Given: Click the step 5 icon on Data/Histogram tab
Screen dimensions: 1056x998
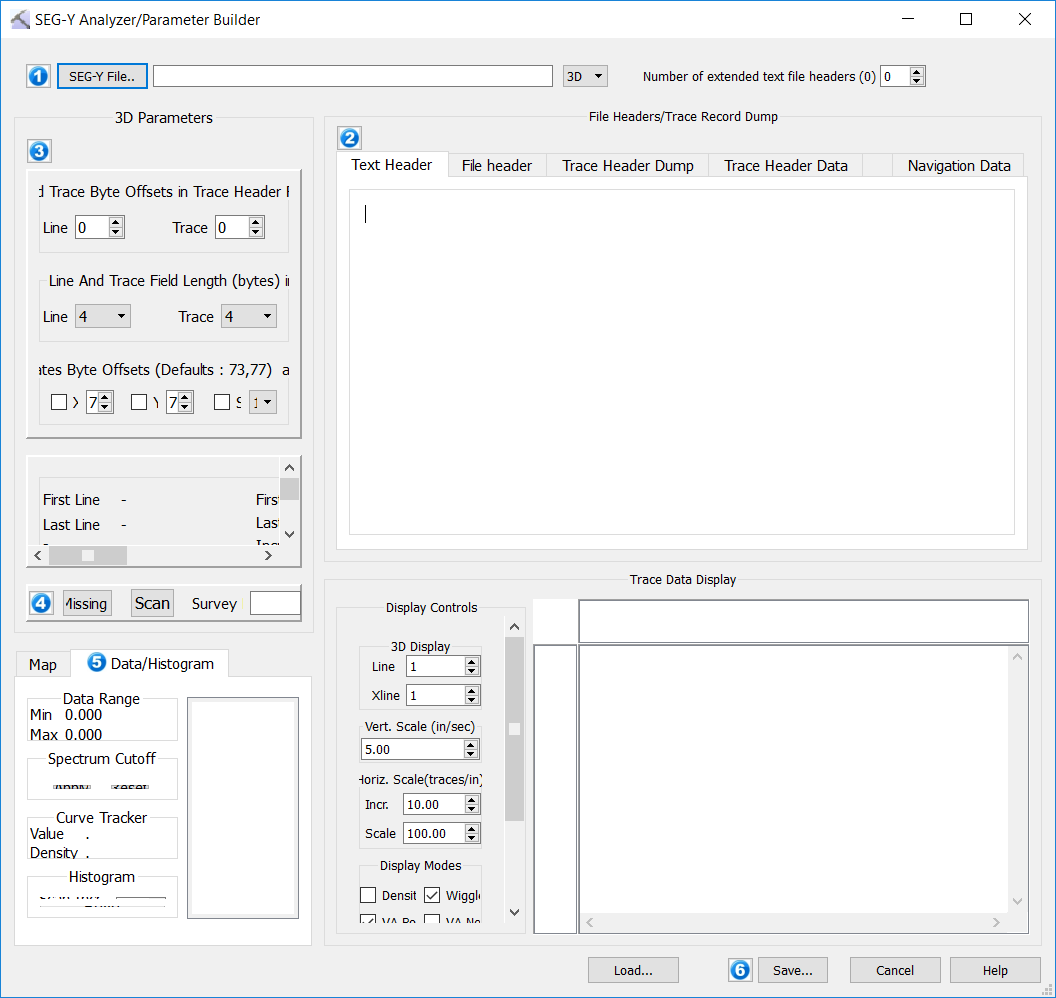Looking at the screenshot, I should pyautogui.click(x=97, y=662).
